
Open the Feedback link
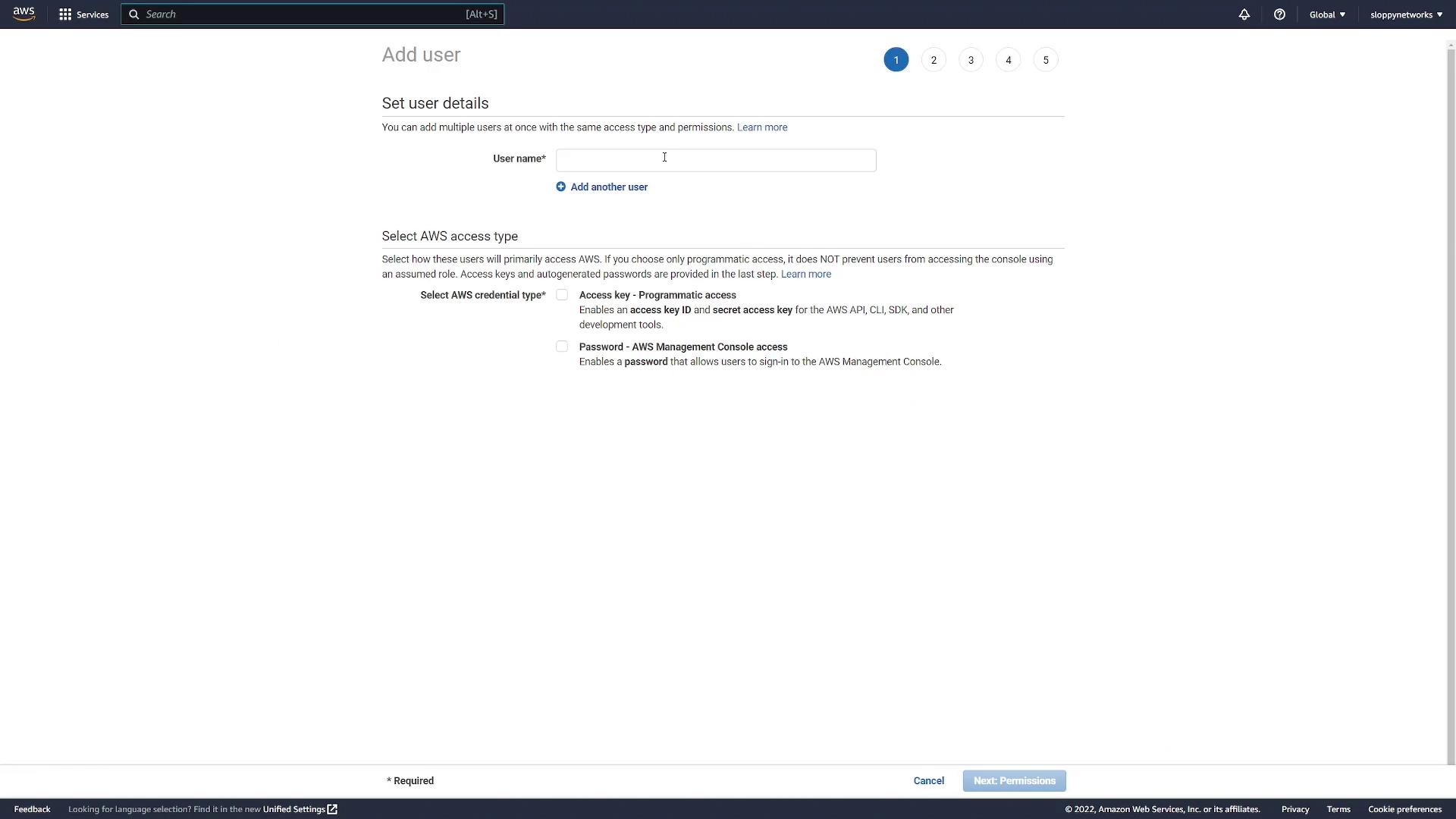[32, 809]
